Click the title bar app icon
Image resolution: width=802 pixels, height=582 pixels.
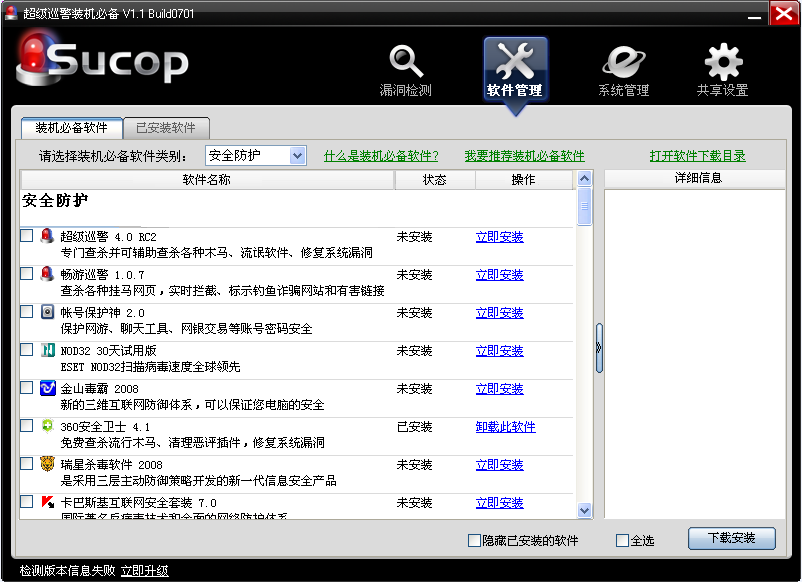[11, 12]
